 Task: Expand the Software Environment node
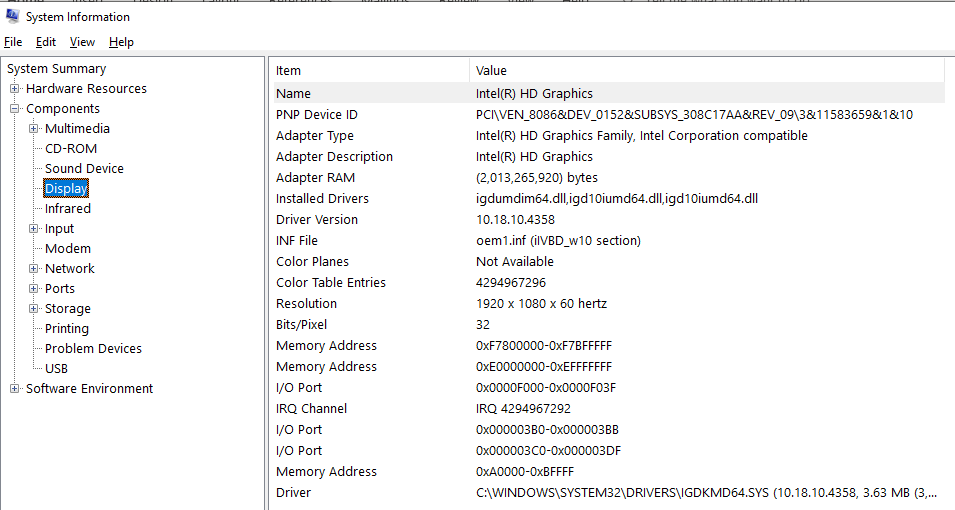click(x=15, y=389)
